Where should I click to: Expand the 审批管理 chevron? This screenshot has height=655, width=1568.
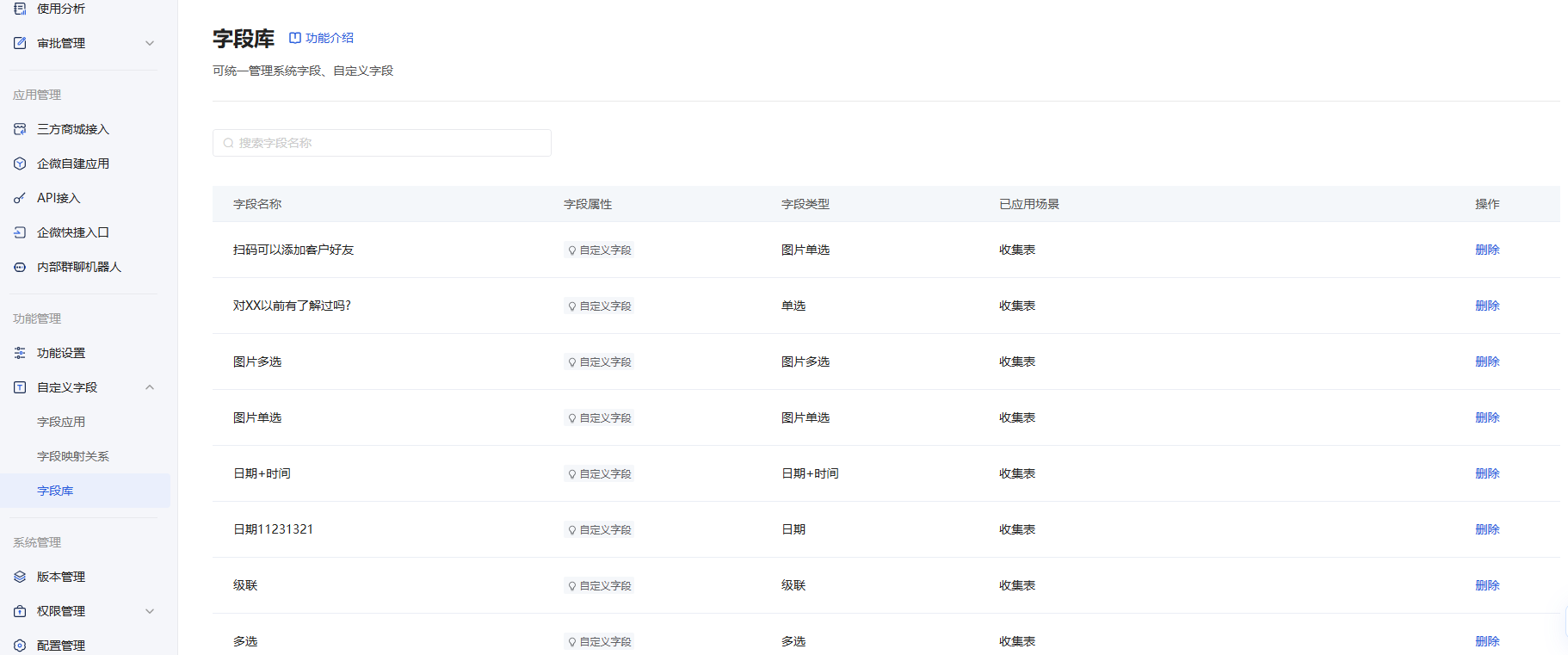pos(150,43)
